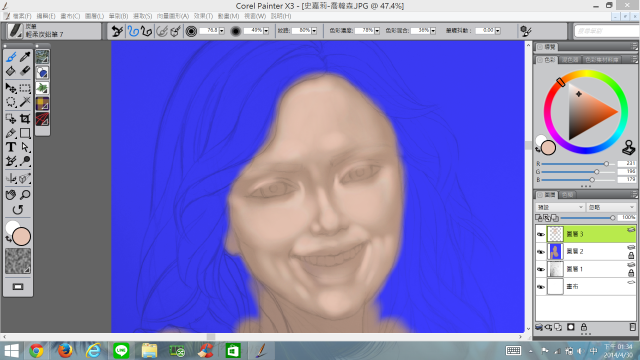The image size is (640, 360).
Task: Select the Magnifier tool
Action: (x=25, y=195)
